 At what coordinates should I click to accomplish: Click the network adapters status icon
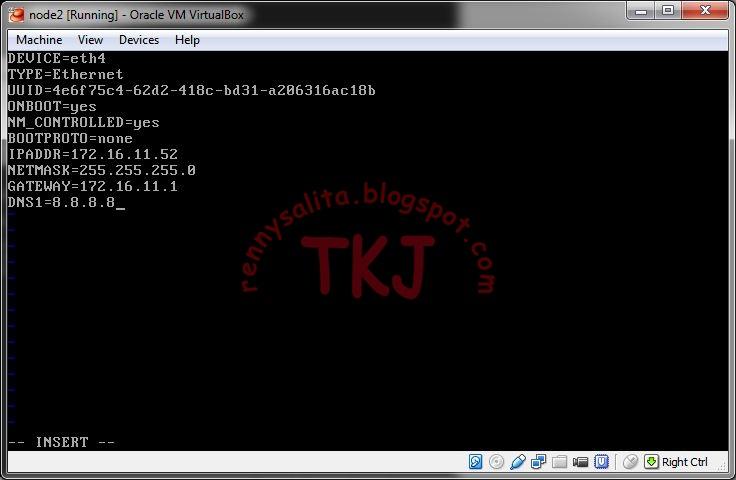538,462
